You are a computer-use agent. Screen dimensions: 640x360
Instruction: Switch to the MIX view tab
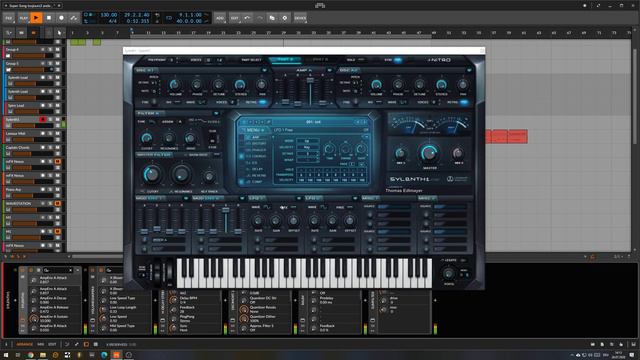coord(41,344)
